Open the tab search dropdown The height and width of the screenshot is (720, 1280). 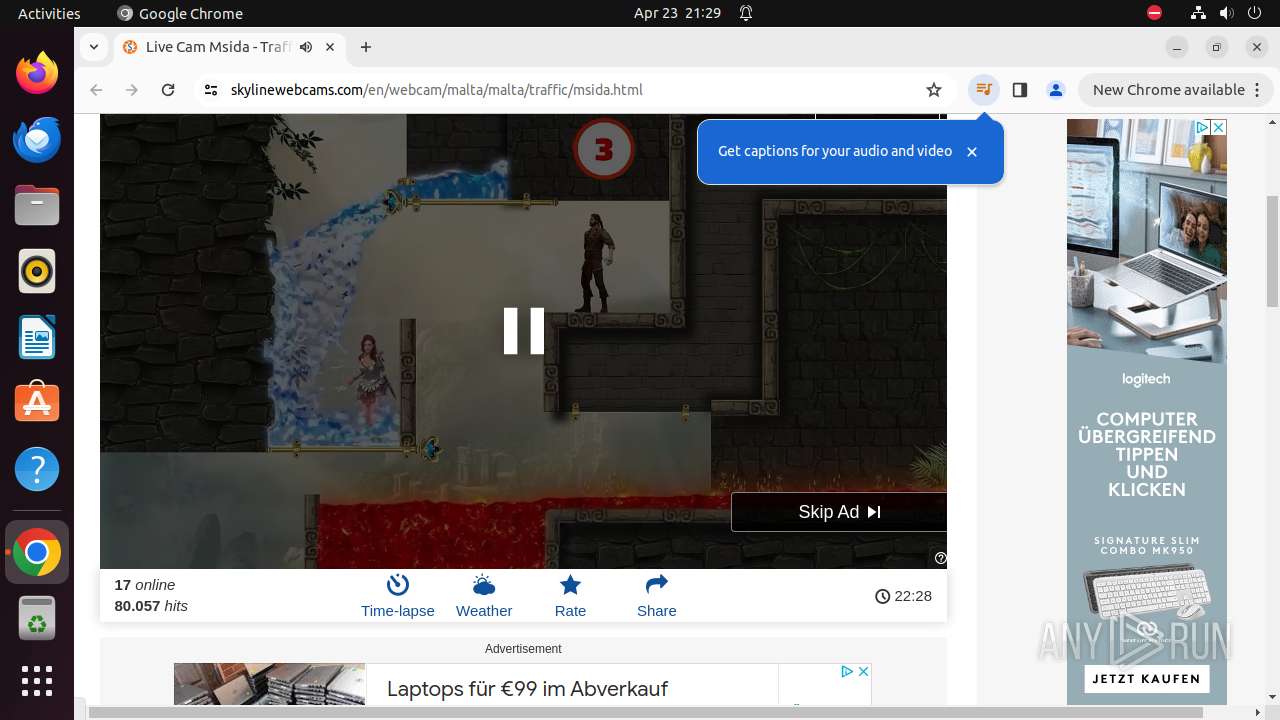point(93,47)
